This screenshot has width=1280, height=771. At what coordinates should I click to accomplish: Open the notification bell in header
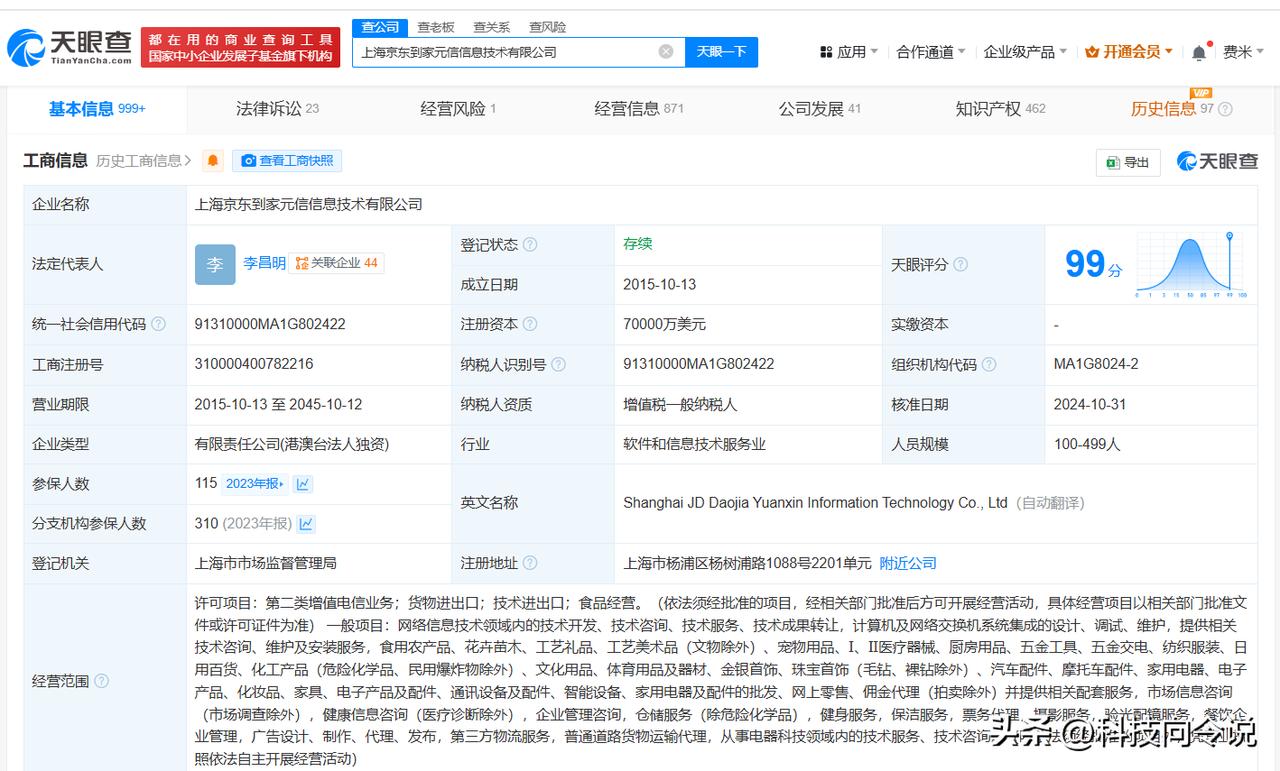pos(1199,52)
